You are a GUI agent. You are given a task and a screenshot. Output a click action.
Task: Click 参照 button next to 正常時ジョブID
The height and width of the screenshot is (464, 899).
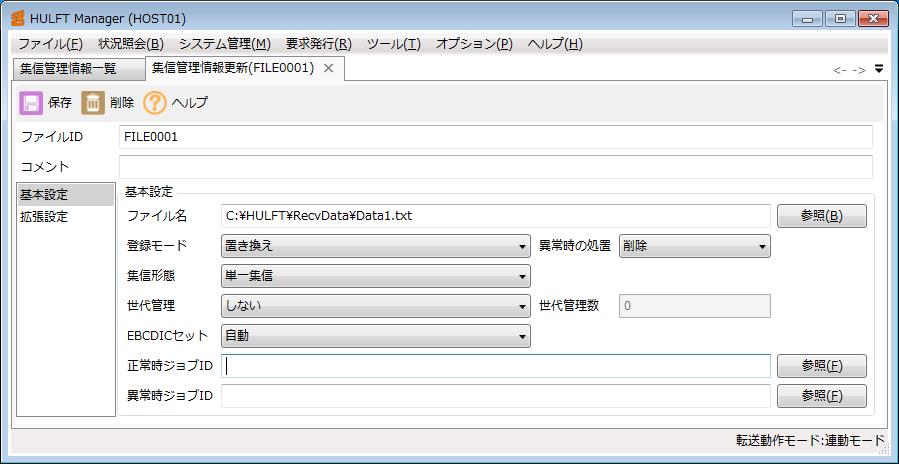pos(822,366)
